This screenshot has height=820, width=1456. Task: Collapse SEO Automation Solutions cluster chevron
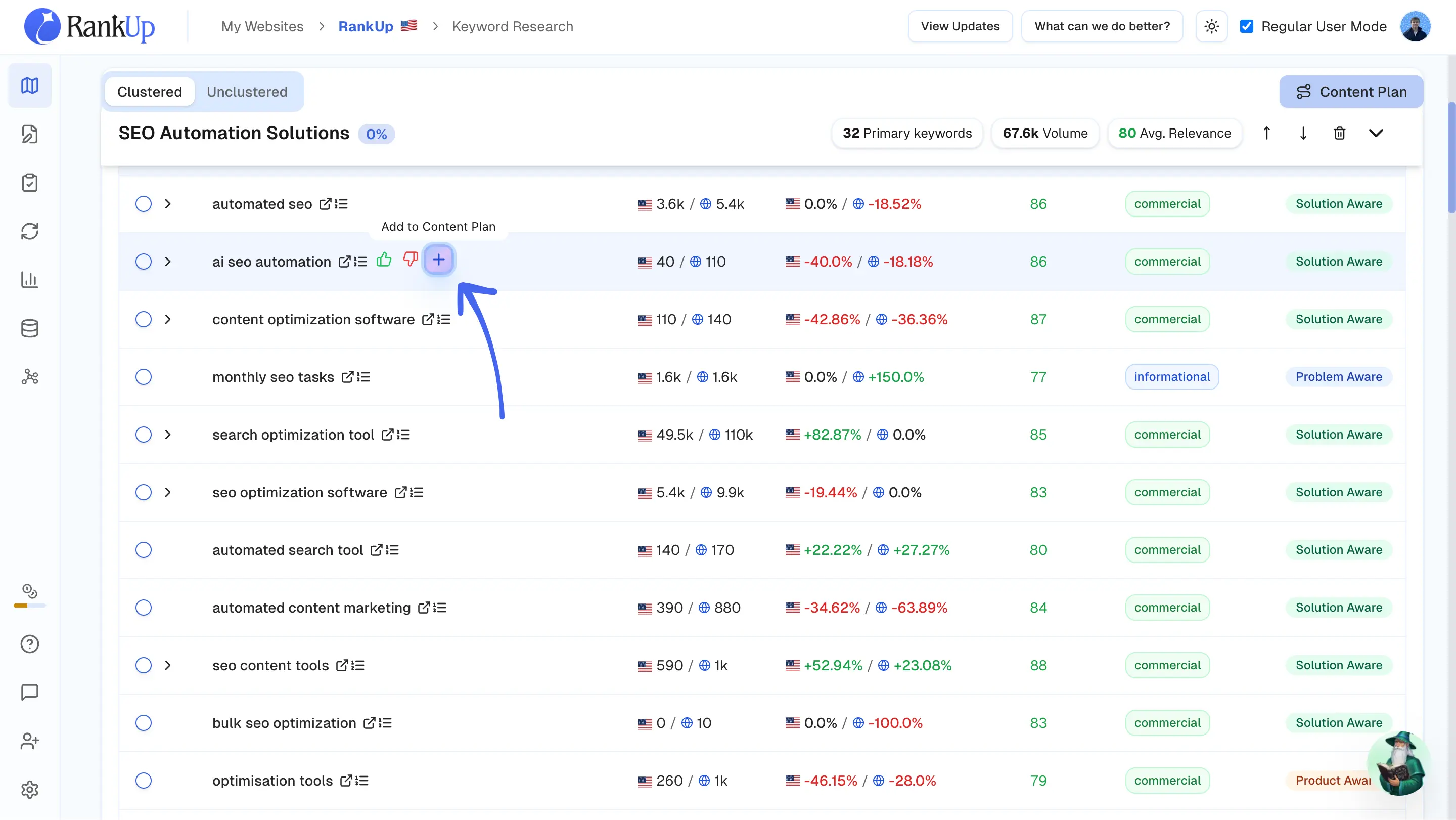(1376, 134)
